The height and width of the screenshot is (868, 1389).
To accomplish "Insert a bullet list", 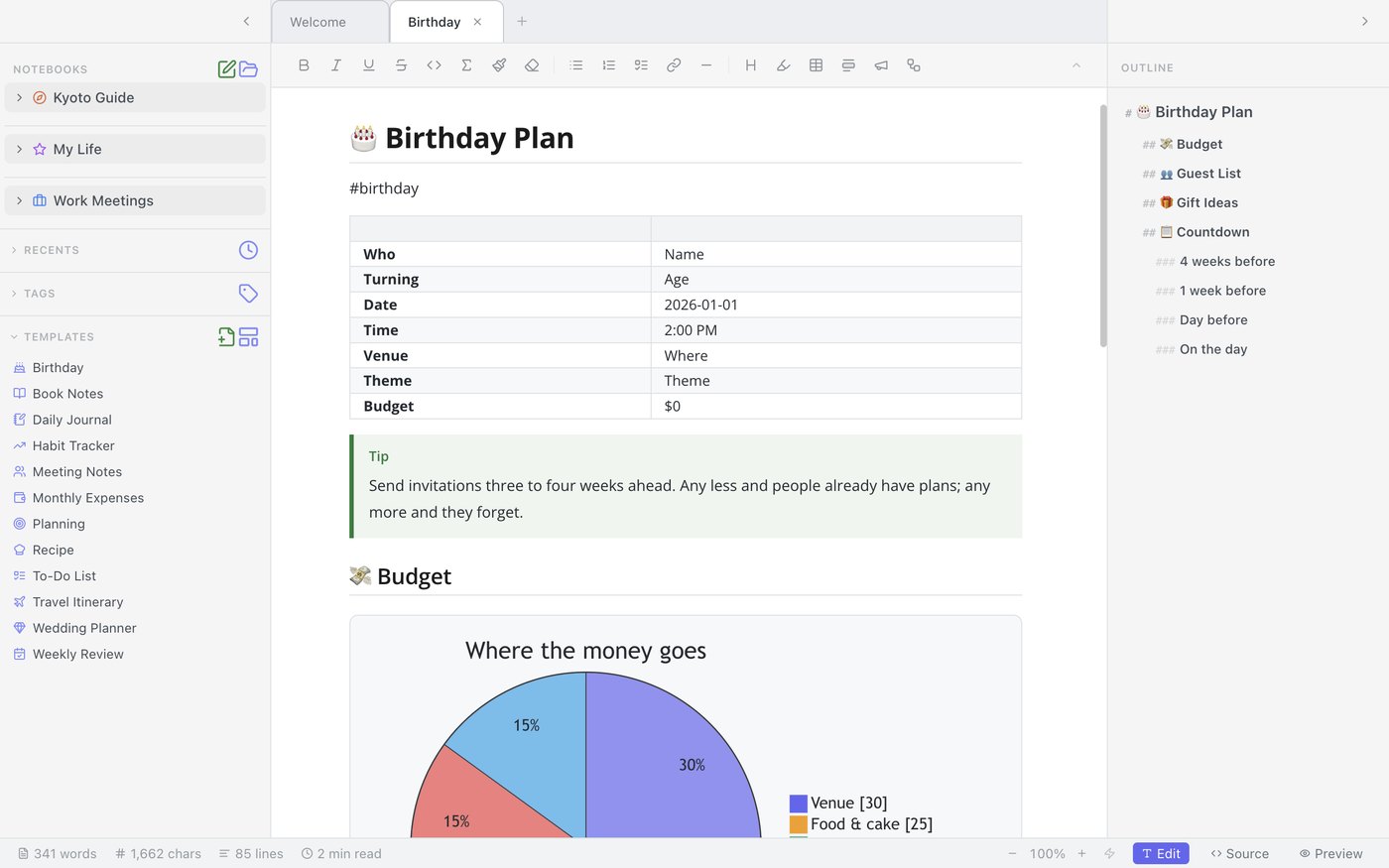I will (576, 65).
